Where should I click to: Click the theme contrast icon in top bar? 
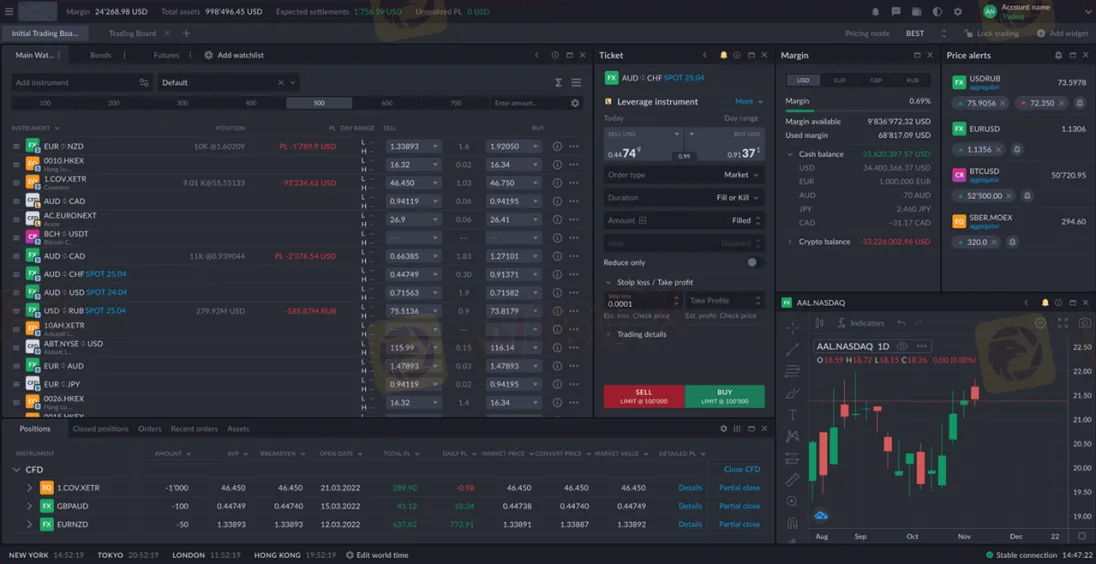point(937,12)
